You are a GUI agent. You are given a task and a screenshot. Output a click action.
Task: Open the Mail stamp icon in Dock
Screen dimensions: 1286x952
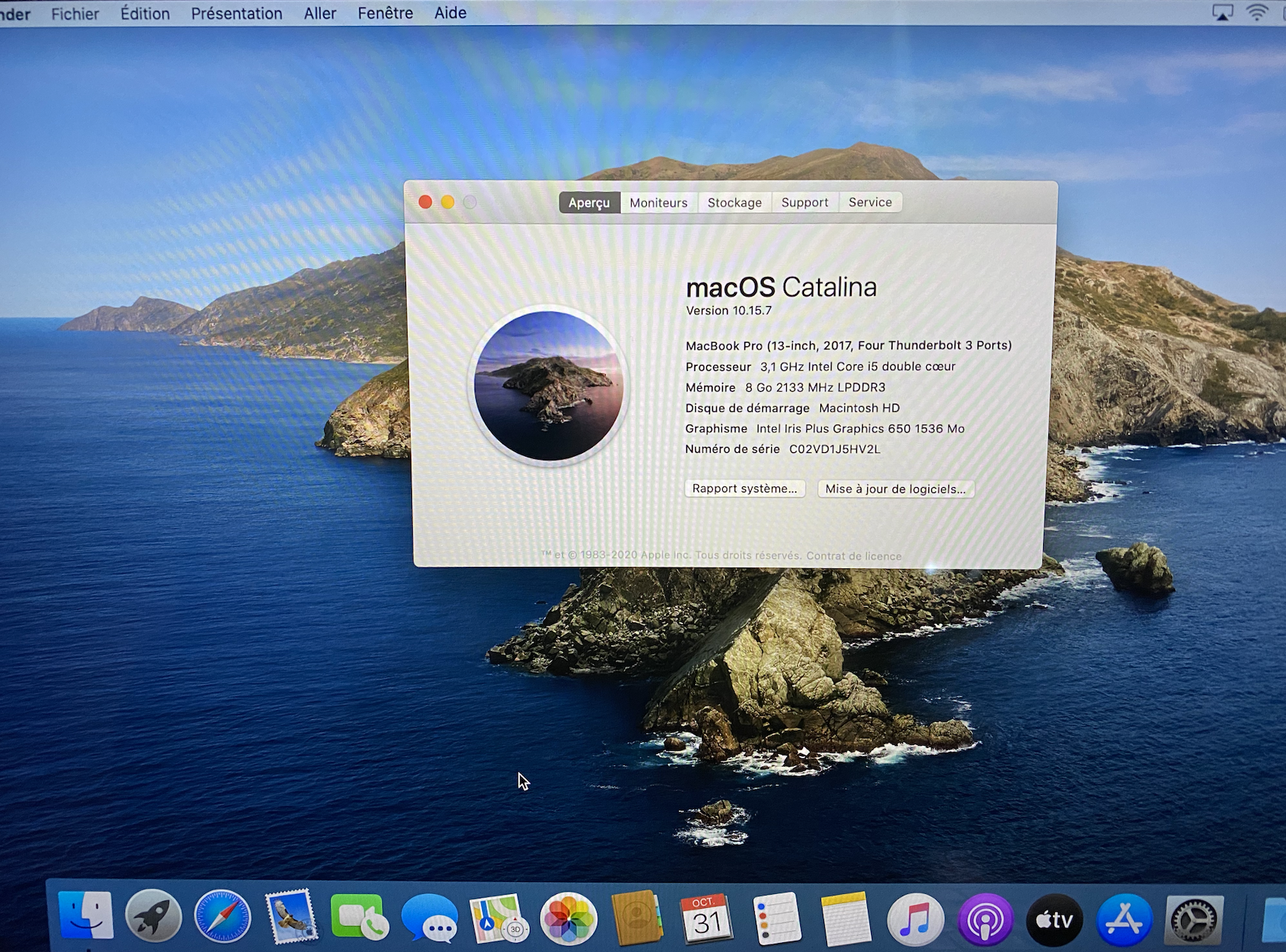pyautogui.click(x=291, y=916)
